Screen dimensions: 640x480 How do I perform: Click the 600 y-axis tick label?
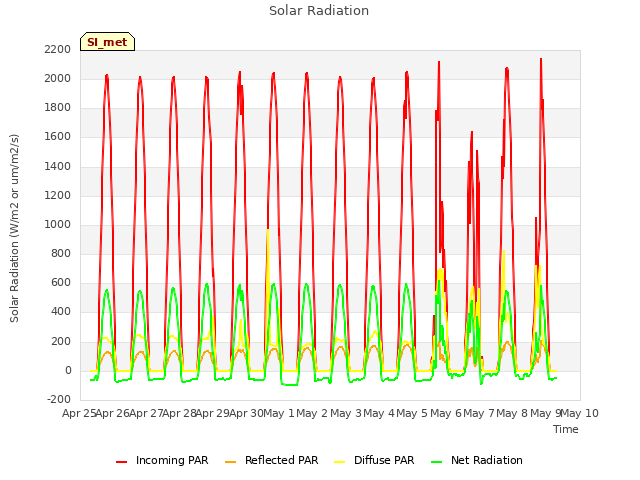pos(61,283)
